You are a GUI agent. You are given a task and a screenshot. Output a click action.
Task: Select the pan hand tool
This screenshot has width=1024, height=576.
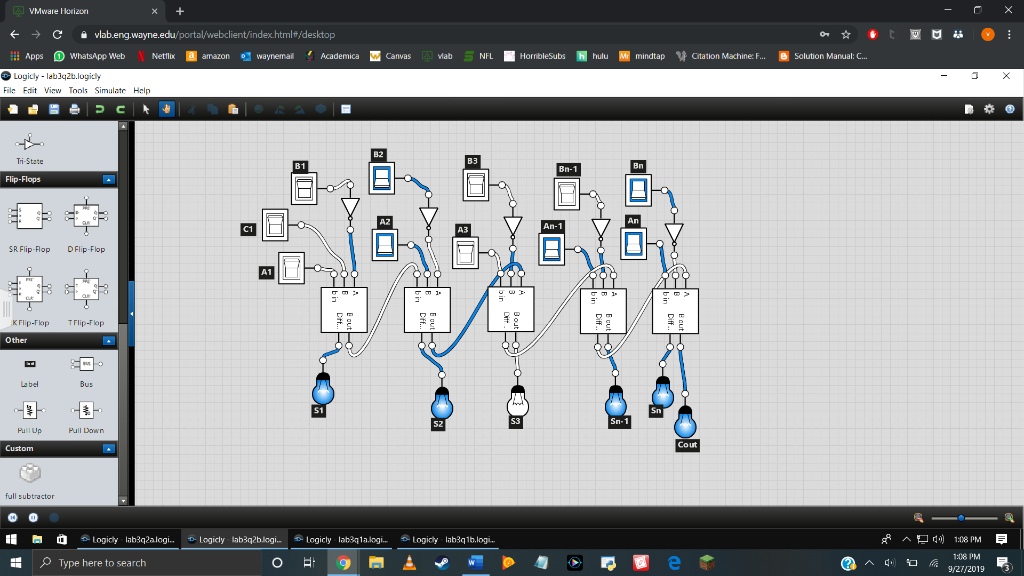point(167,109)
